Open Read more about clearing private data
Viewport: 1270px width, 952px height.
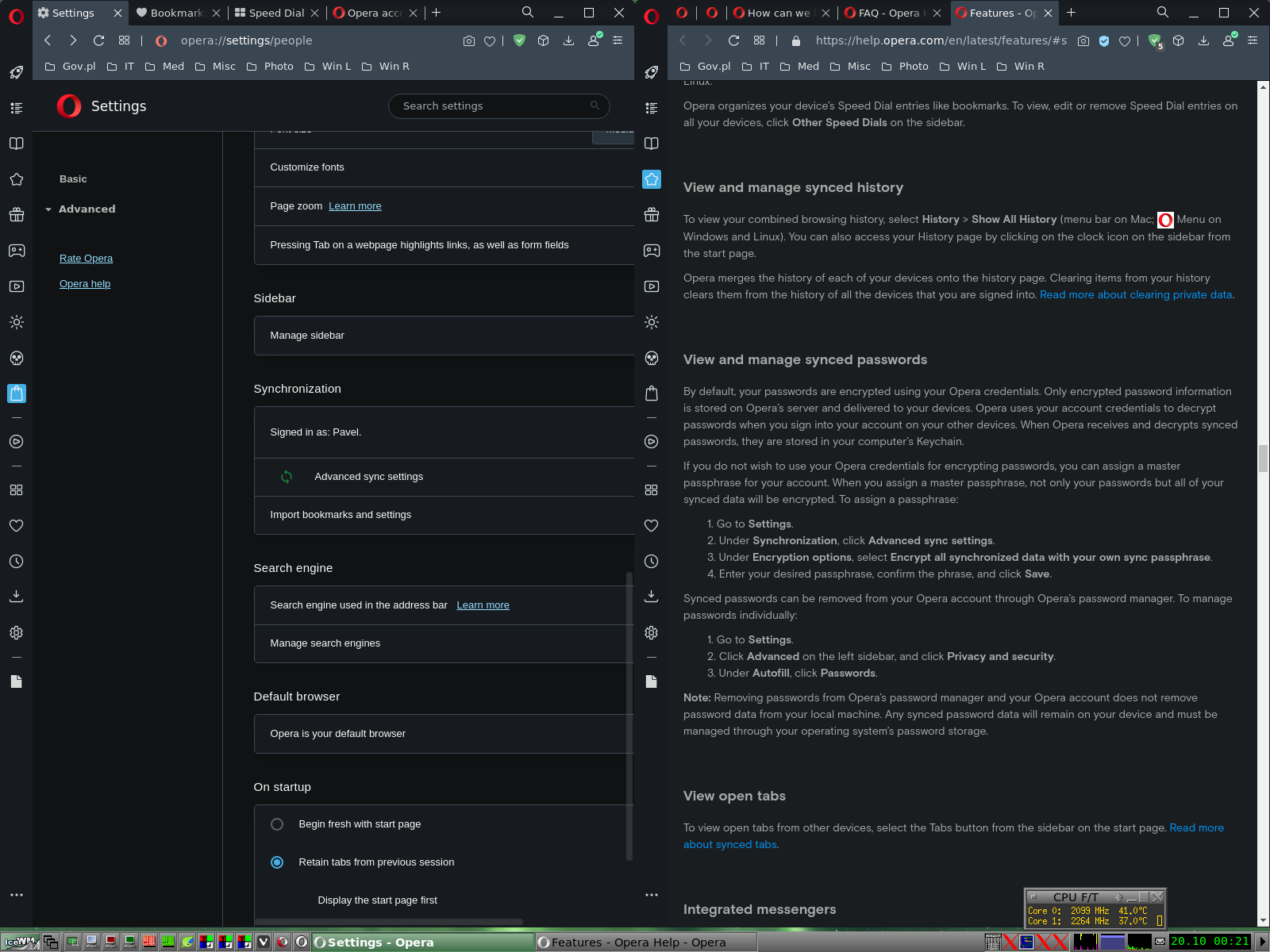point(1136,294)
